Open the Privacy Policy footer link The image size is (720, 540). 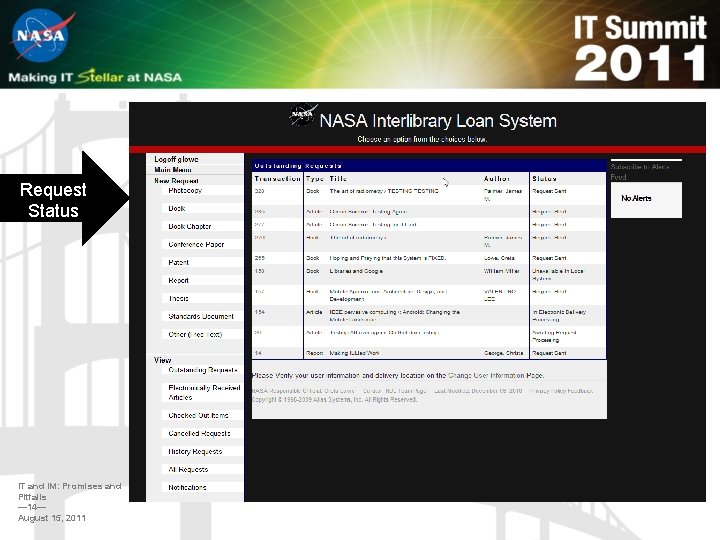point(548,391)
